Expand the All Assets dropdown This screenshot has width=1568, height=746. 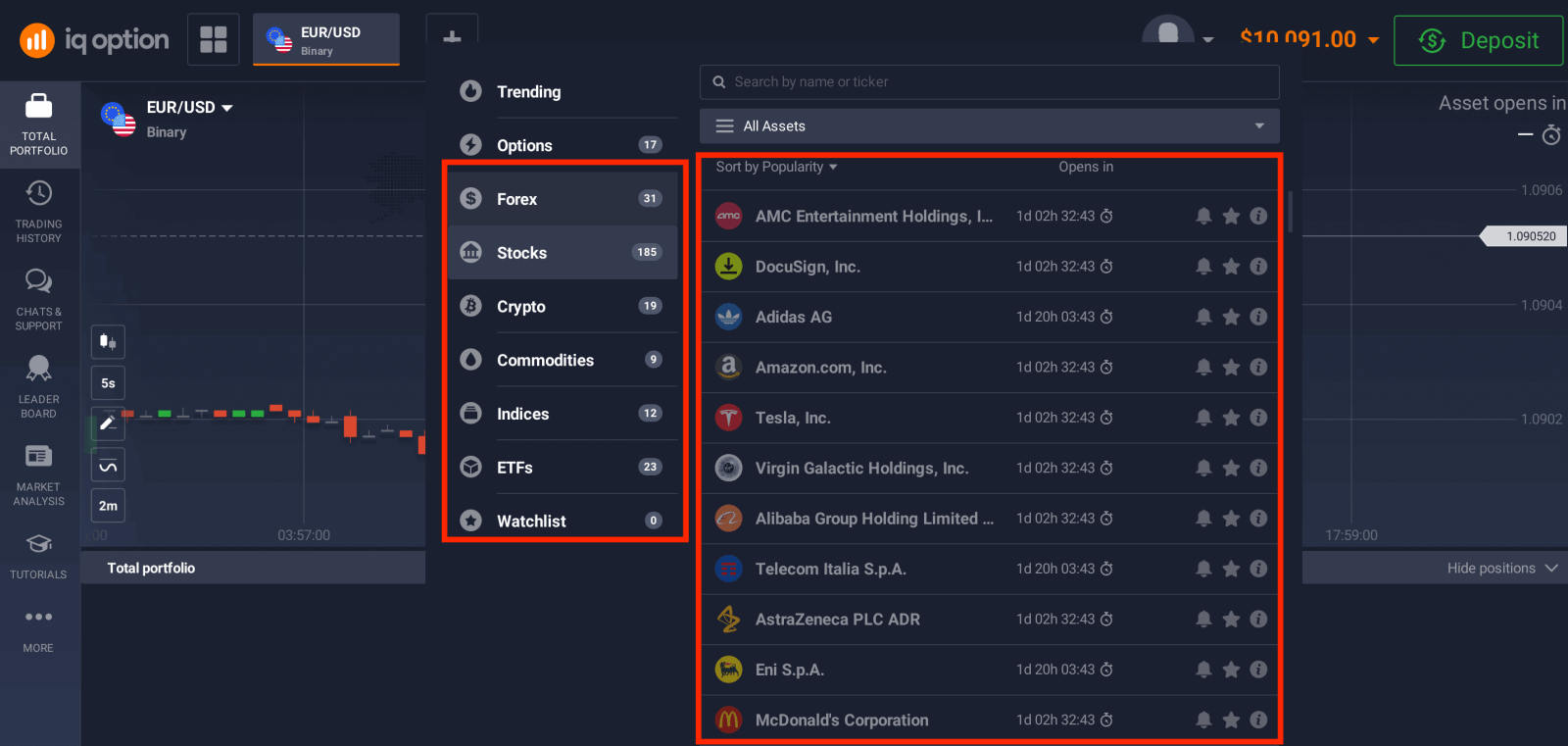pos(990,125)
